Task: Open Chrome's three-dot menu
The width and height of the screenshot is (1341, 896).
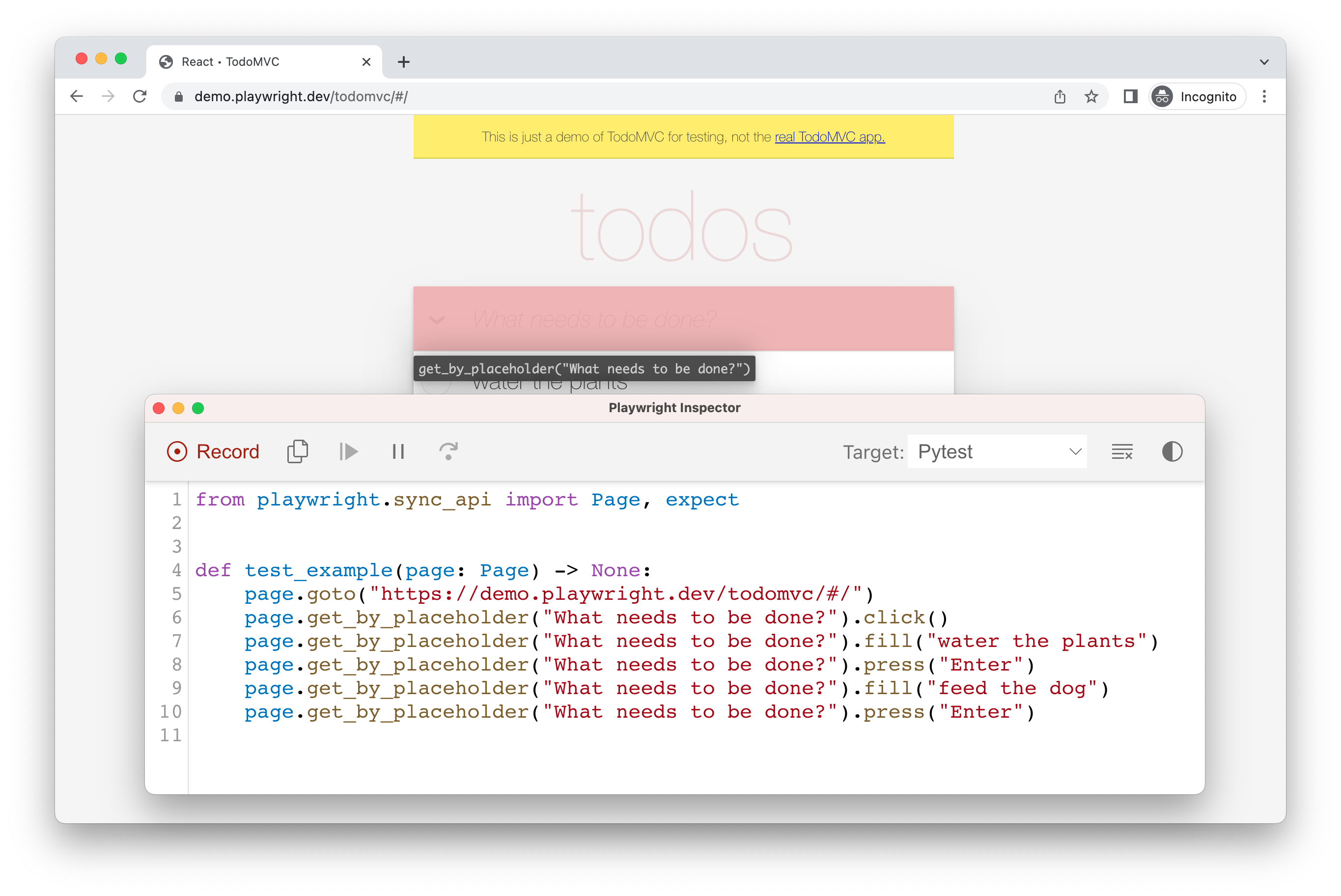Action: click(x=1264, y=97)
